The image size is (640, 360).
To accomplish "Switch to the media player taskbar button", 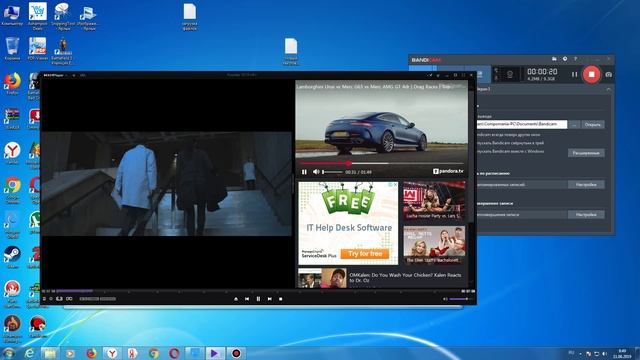I will (x=215, y=353).
